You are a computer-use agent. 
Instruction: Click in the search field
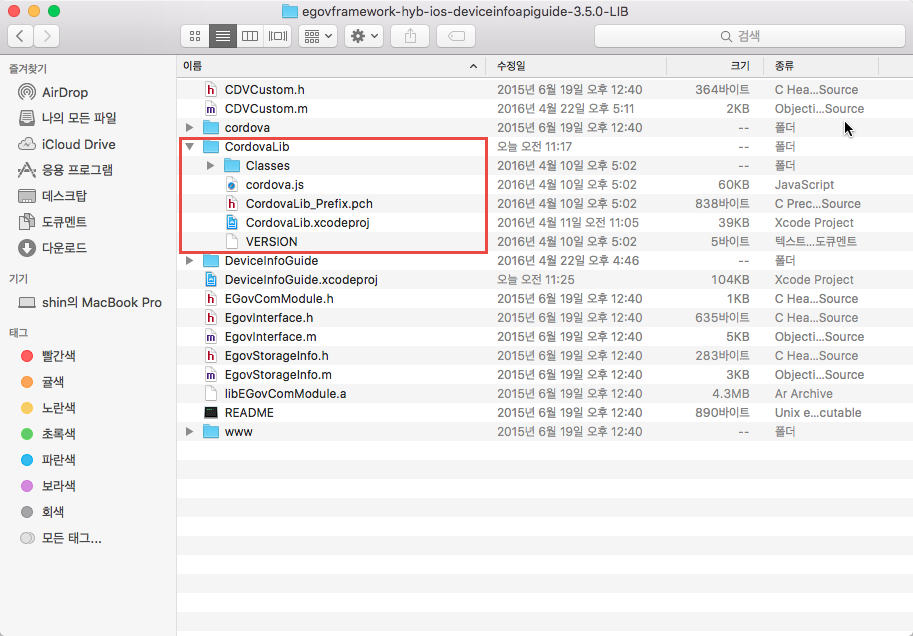tap(748, 36)
